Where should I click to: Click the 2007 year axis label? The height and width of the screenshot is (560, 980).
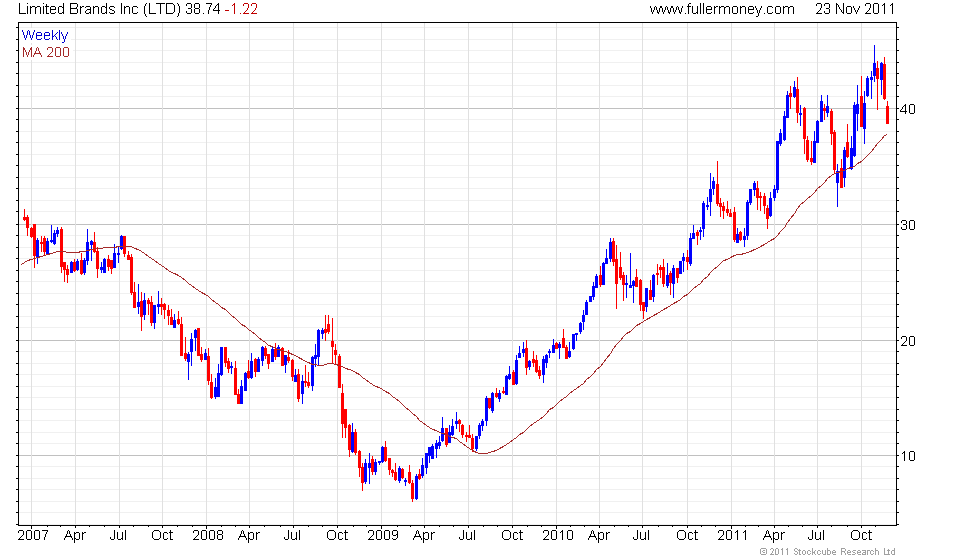(33, 536)
